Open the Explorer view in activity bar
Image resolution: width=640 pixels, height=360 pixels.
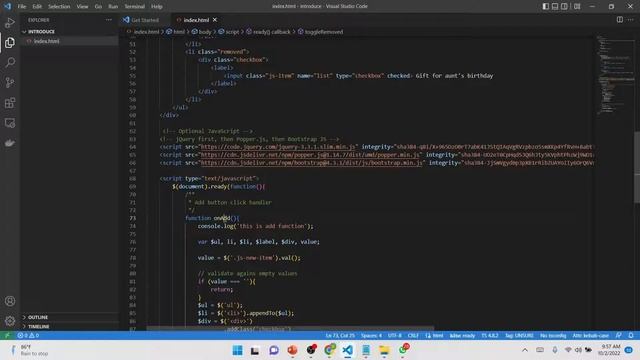(x=10, y=42)
